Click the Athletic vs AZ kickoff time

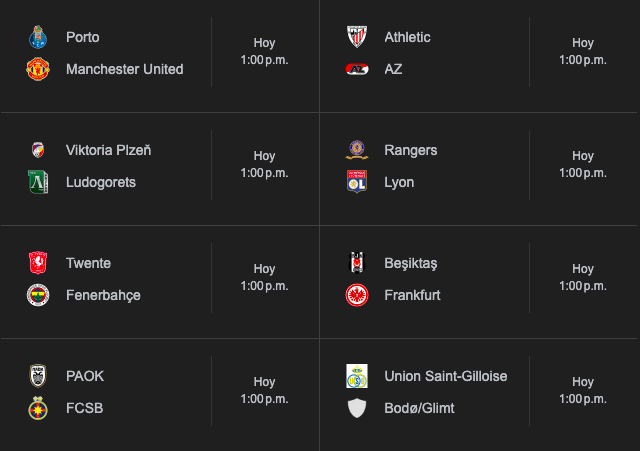pyautogui.click(x=583, y=52)
